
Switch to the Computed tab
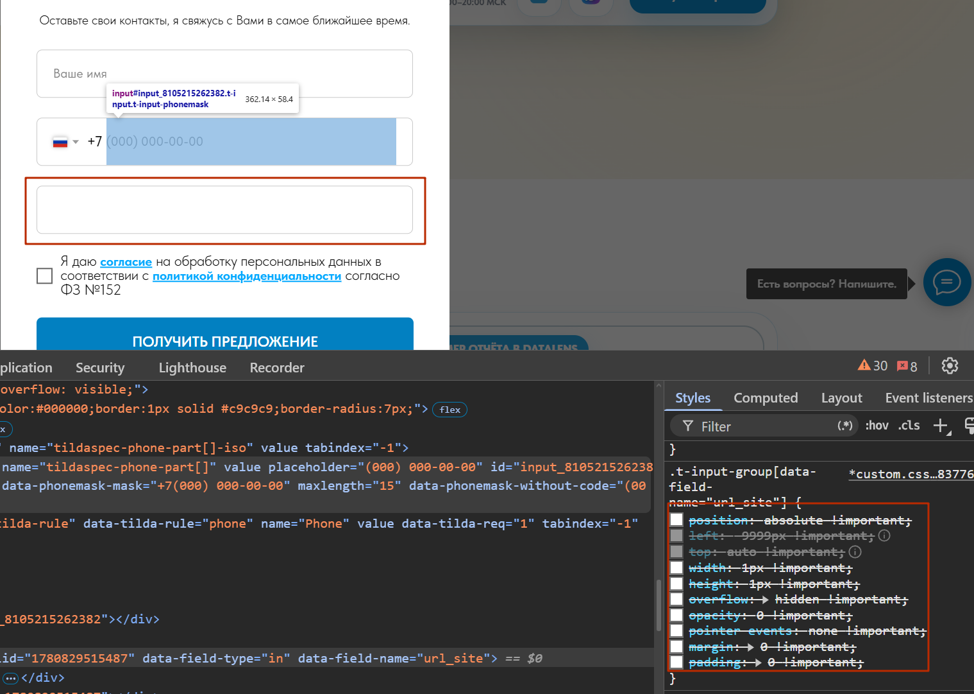click(x=765, y=398)
